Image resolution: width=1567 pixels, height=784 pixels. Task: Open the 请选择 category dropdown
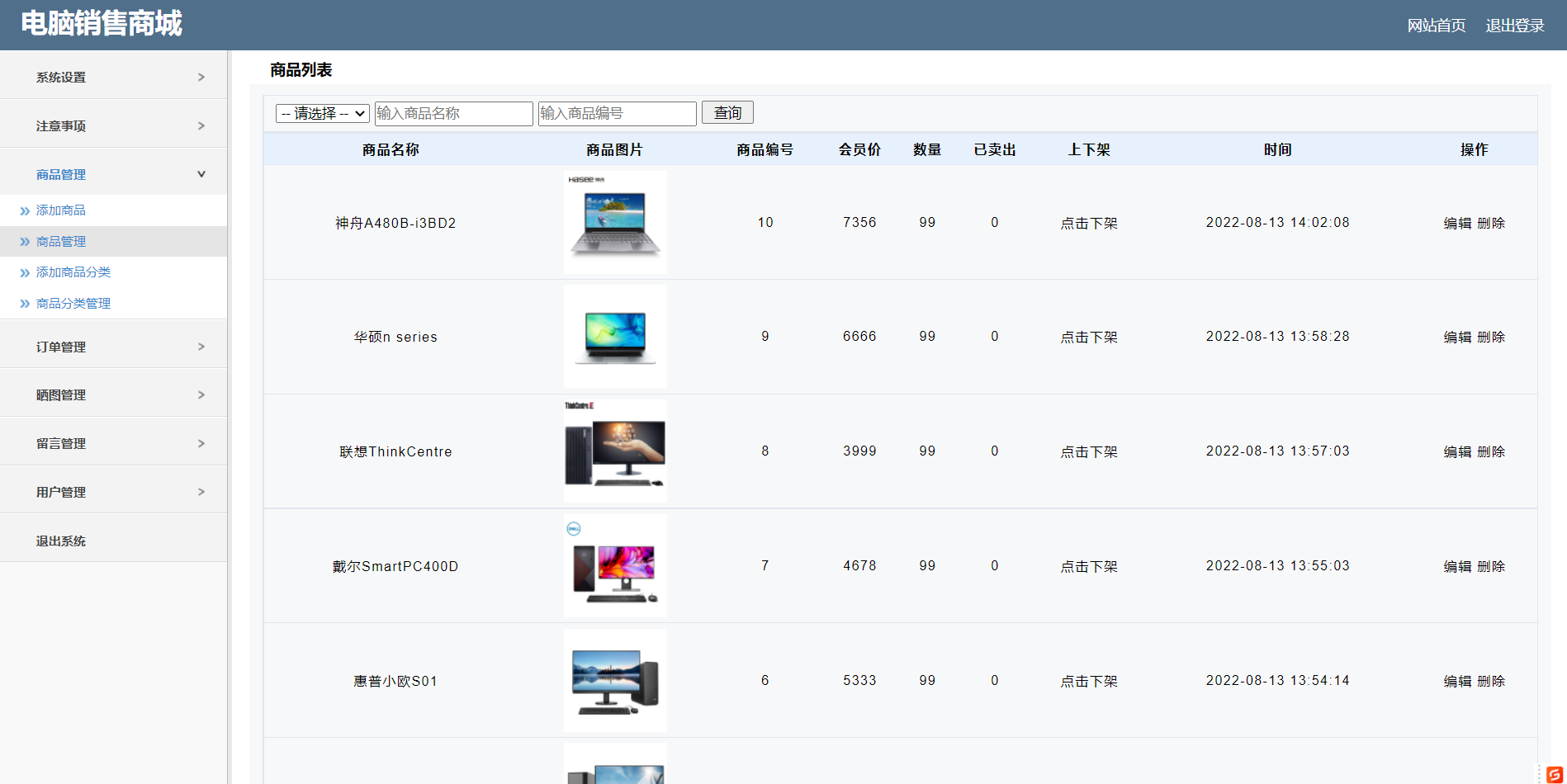(x=322, y=113)
